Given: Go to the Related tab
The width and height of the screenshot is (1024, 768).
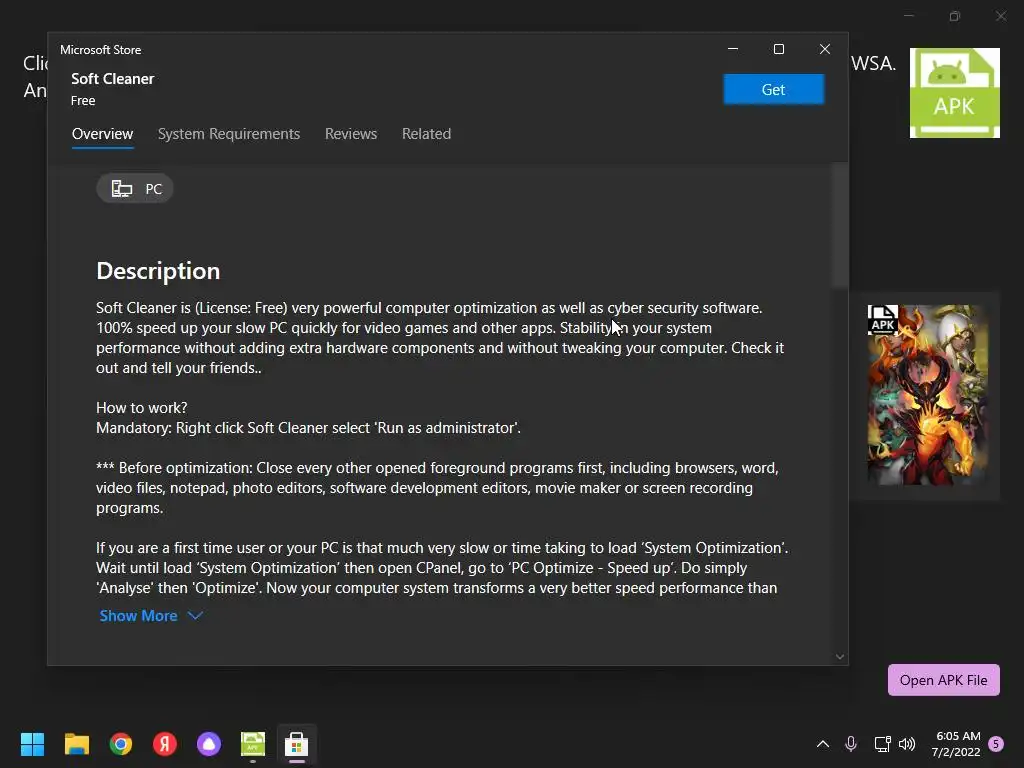Looking at the screenshot, I should tap(426, 134).
